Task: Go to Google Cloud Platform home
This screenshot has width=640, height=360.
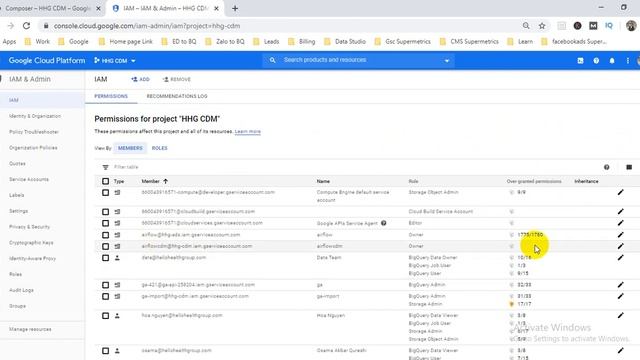Action: [x=47, y=60]
